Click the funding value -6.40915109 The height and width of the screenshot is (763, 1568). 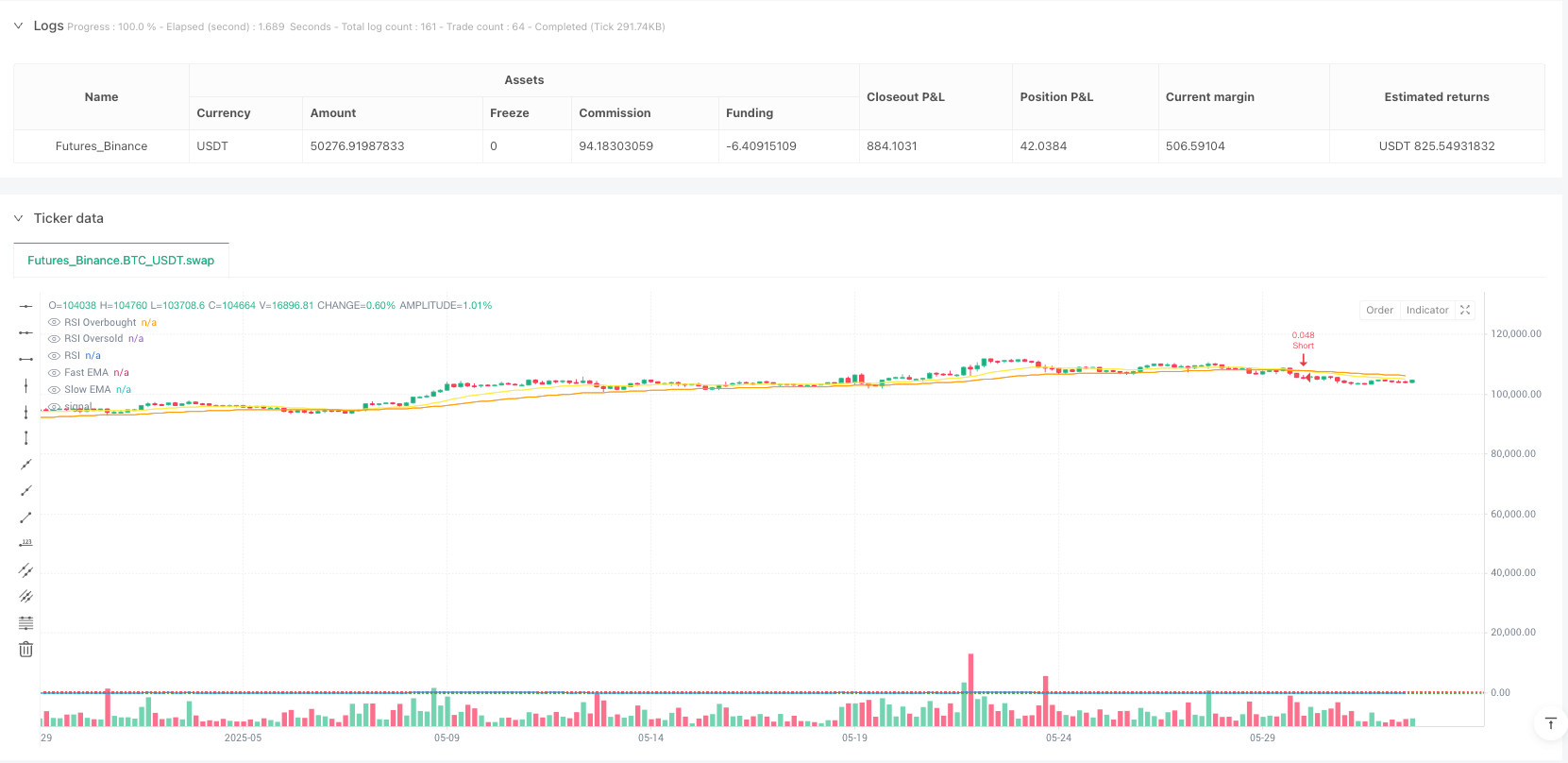pyautogui.click(x=761, y=146)
